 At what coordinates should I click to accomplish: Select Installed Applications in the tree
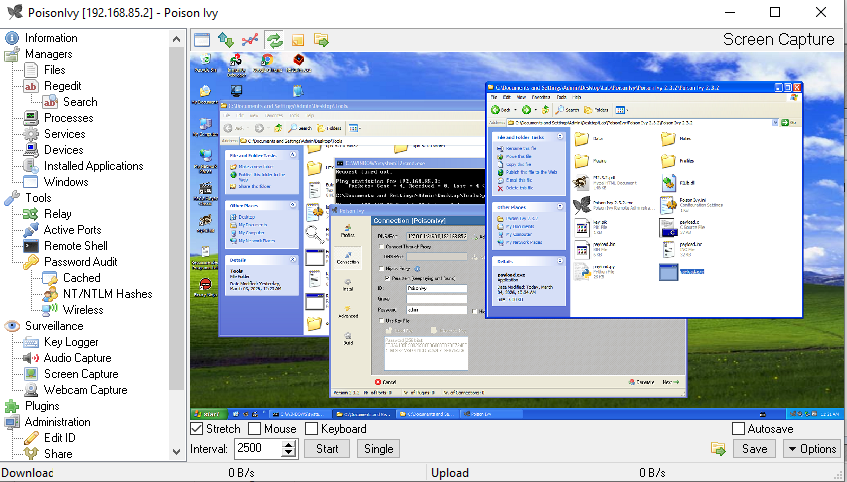93,166
